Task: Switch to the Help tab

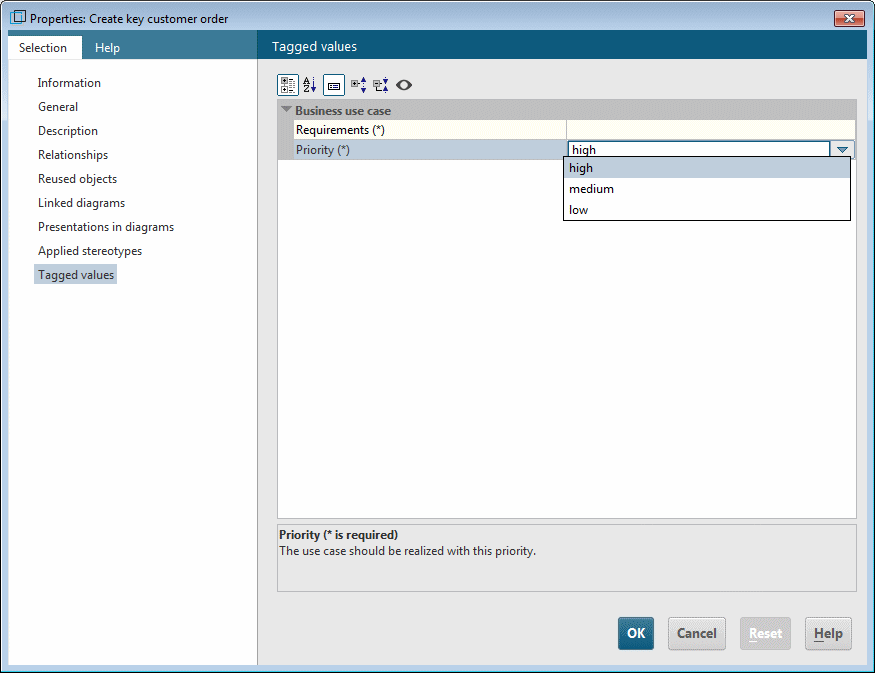Action: pos(107,48)
